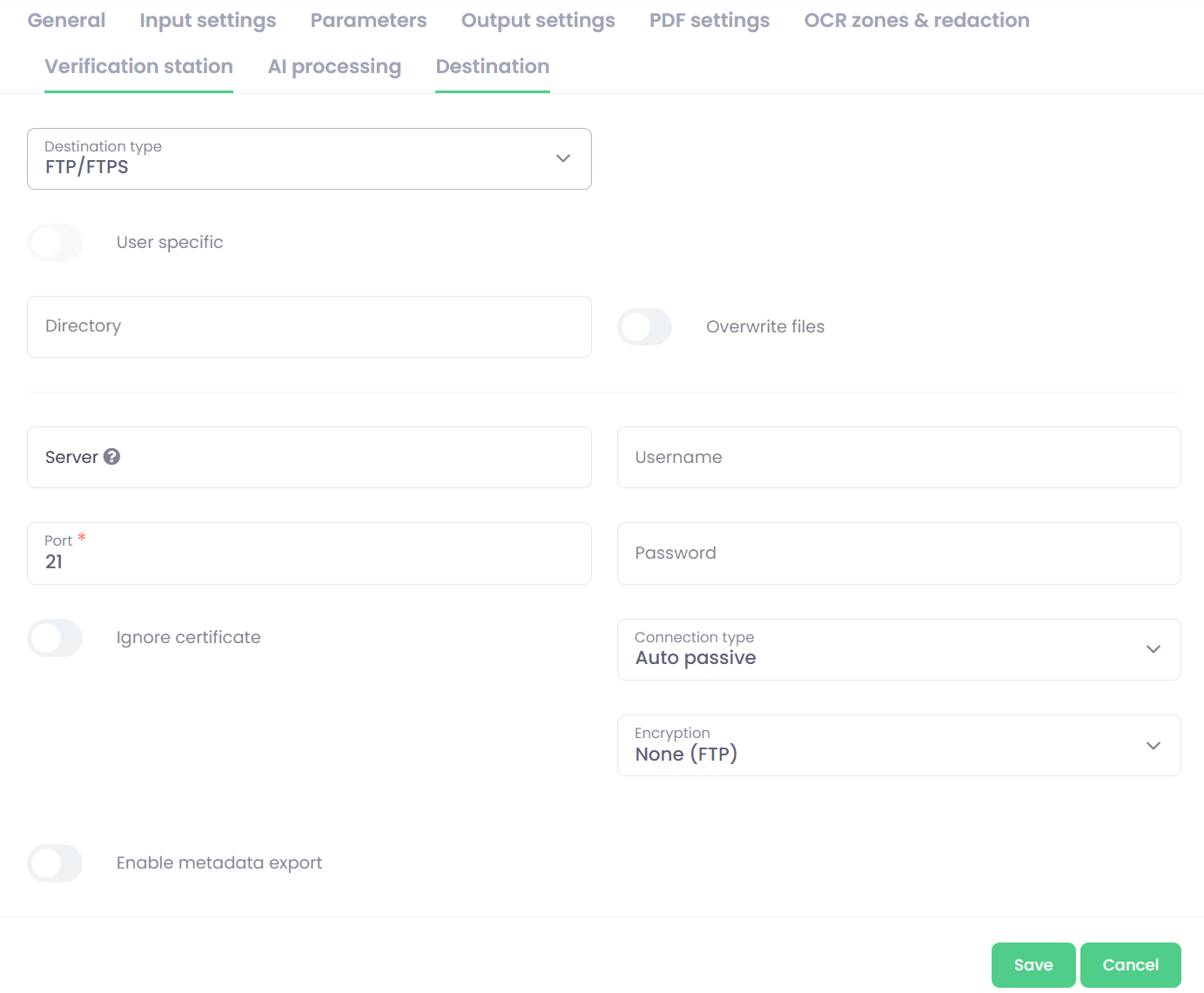1204x993 pixels.
Task: Click the Server help question mark icon
Action: pos(111,457)
